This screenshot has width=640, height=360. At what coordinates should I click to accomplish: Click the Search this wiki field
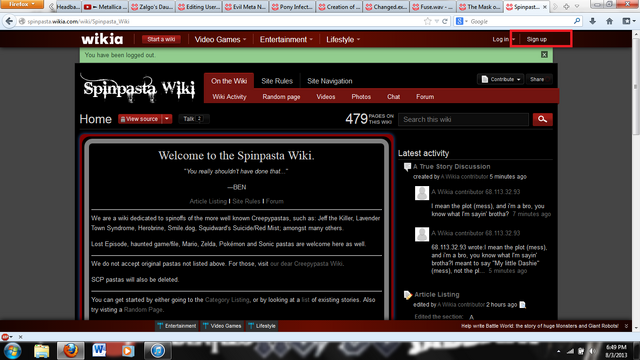coord(463,119)
